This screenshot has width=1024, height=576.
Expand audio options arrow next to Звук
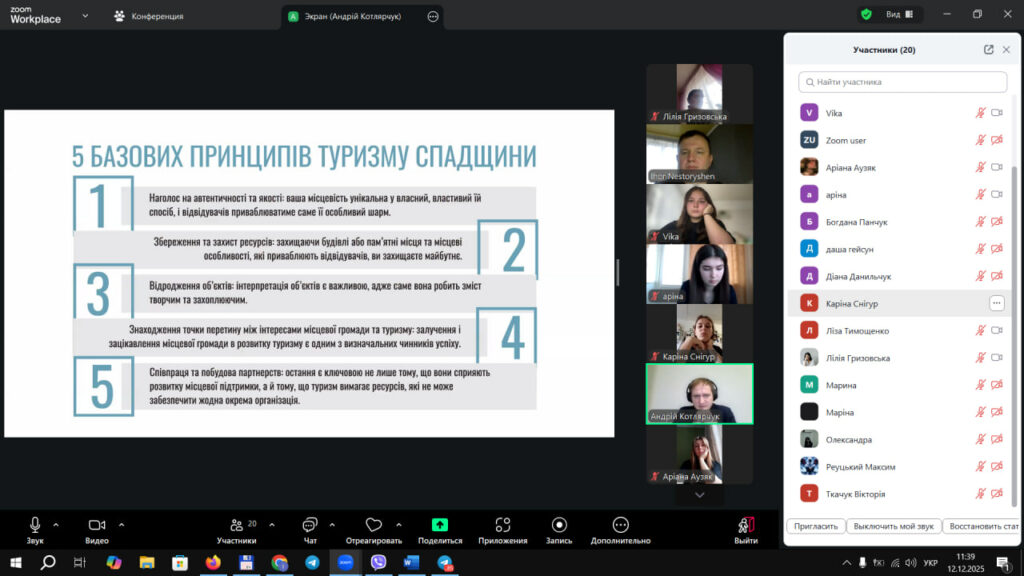point(56,524)
